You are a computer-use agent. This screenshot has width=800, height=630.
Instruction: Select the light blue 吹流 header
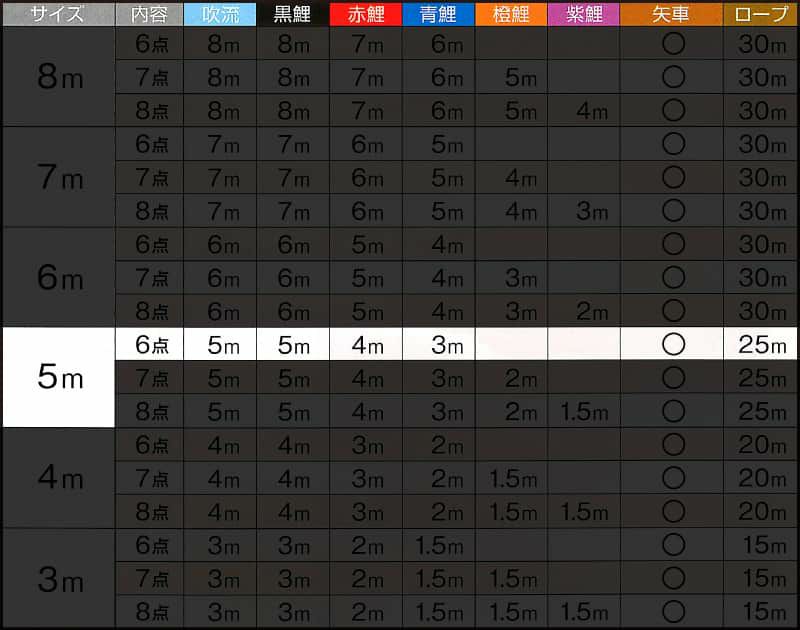click(x=222, y=14)
